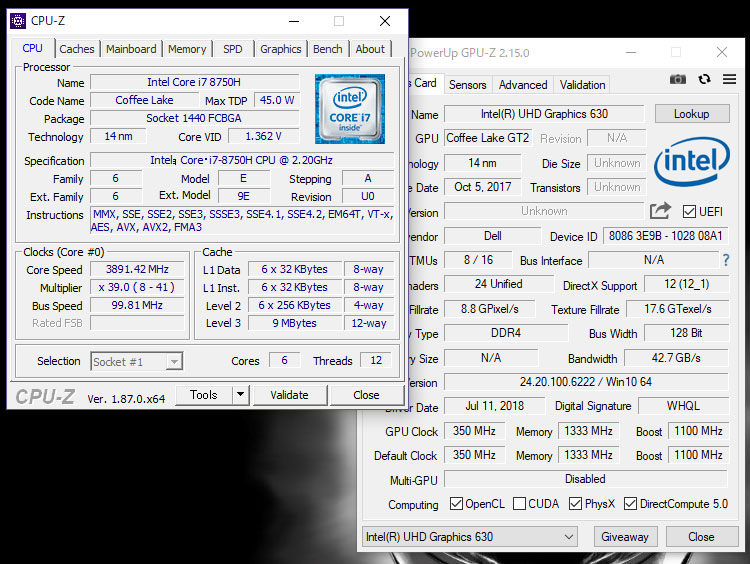
Task: Toggle the PhysX checkbox
Action: pyautogui.click(x=575, y=504)
